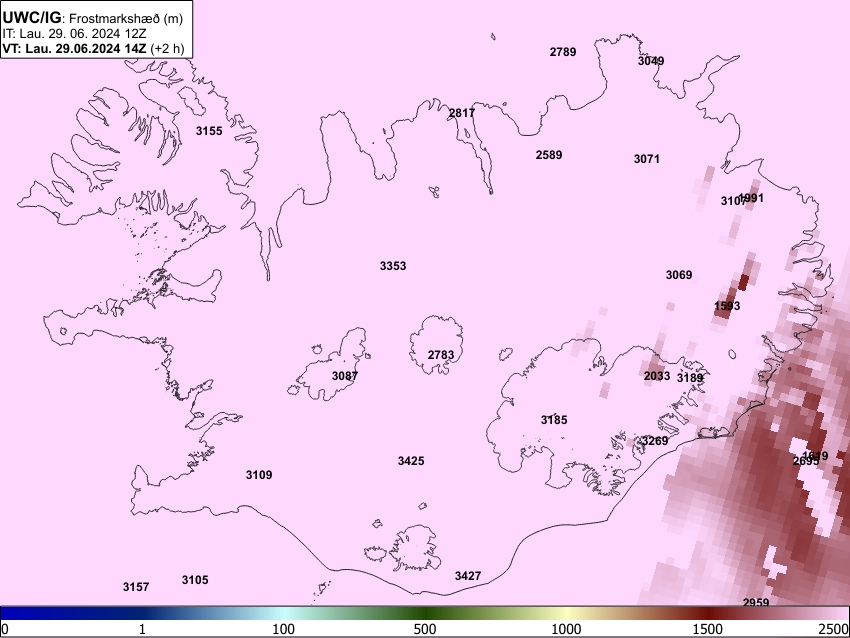
Task: Click the 1 label on the color scale
Action: pyautogui.click(x=142, y=629)
